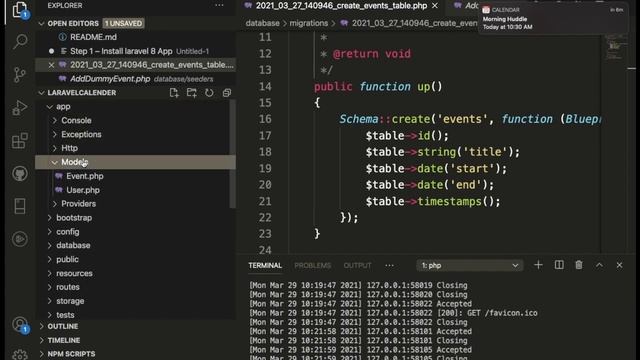This screenshot has height=360, width=640.
Task: Click New File icon in LARAVELCALENDER header
Action: pyautogui.click(x=174, y=93)
